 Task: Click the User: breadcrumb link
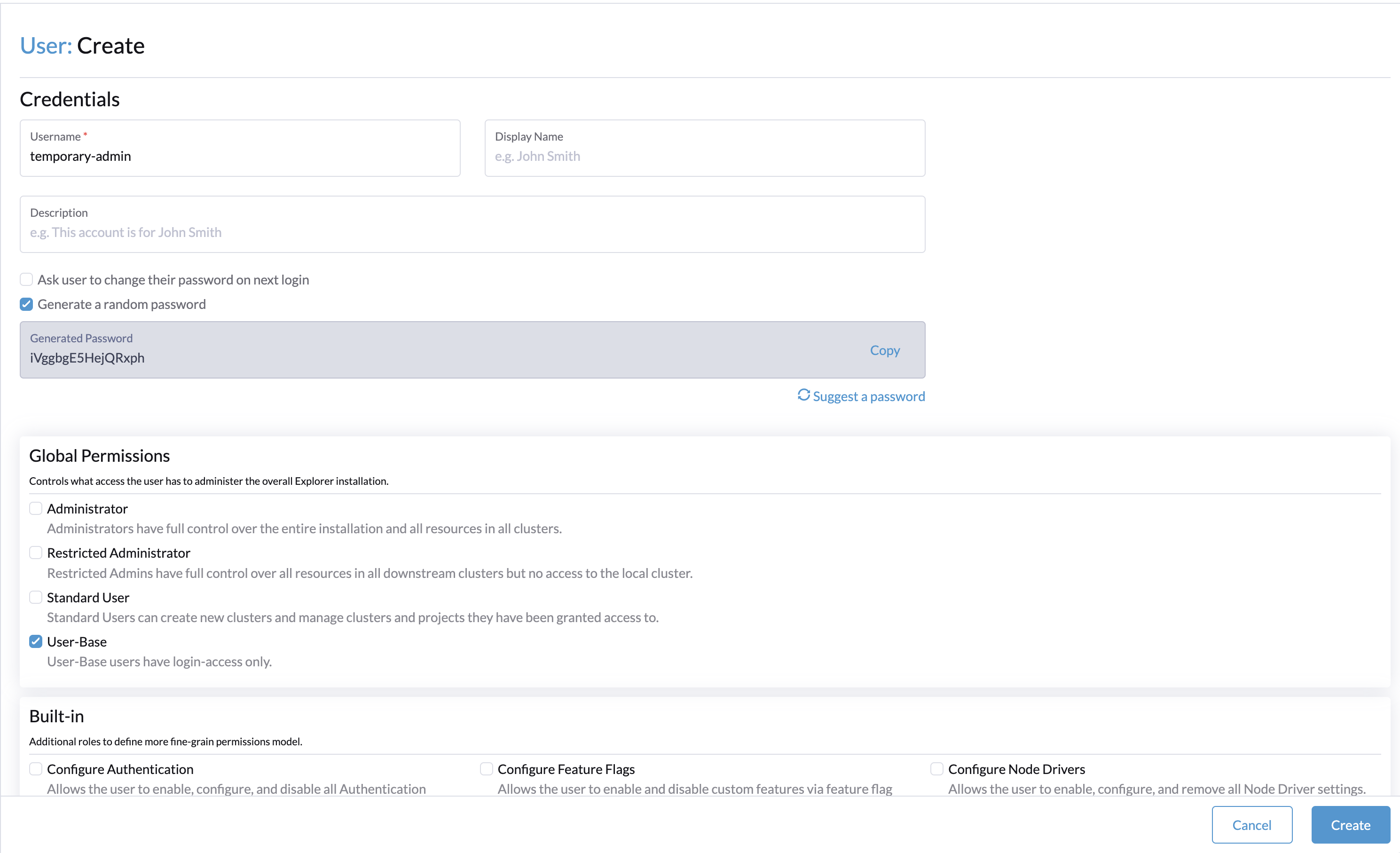[46, 46]
